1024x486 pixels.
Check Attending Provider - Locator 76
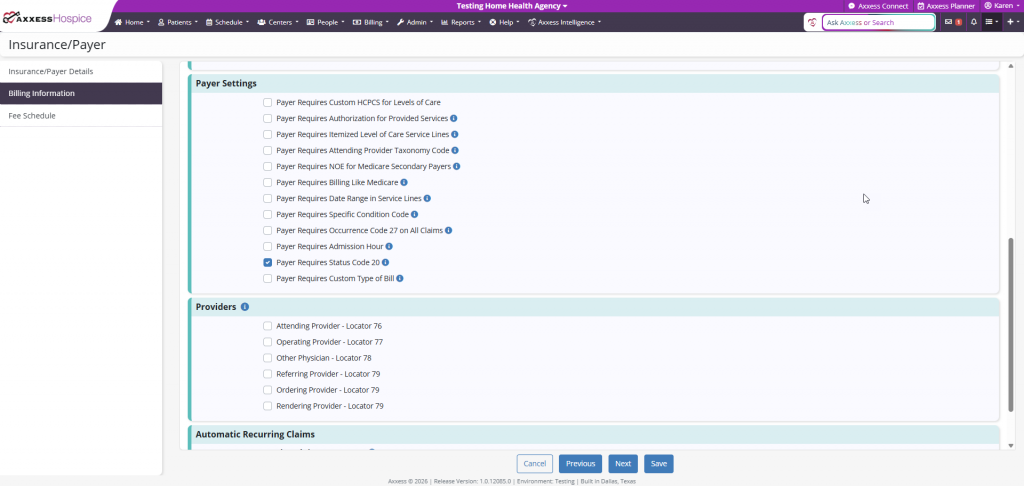[x=268, y=326]
